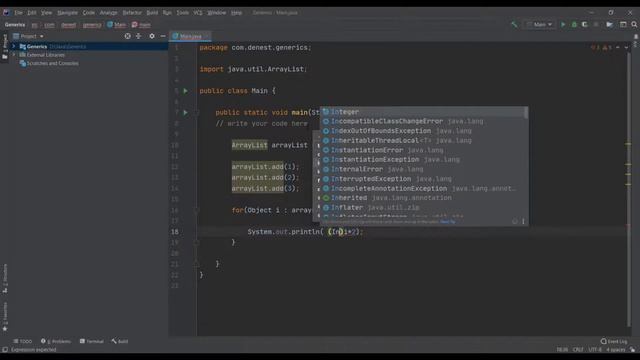This screenshot has height=360, width=640.
Task: Open the Problems tool window
Action: tap(56, 341)
